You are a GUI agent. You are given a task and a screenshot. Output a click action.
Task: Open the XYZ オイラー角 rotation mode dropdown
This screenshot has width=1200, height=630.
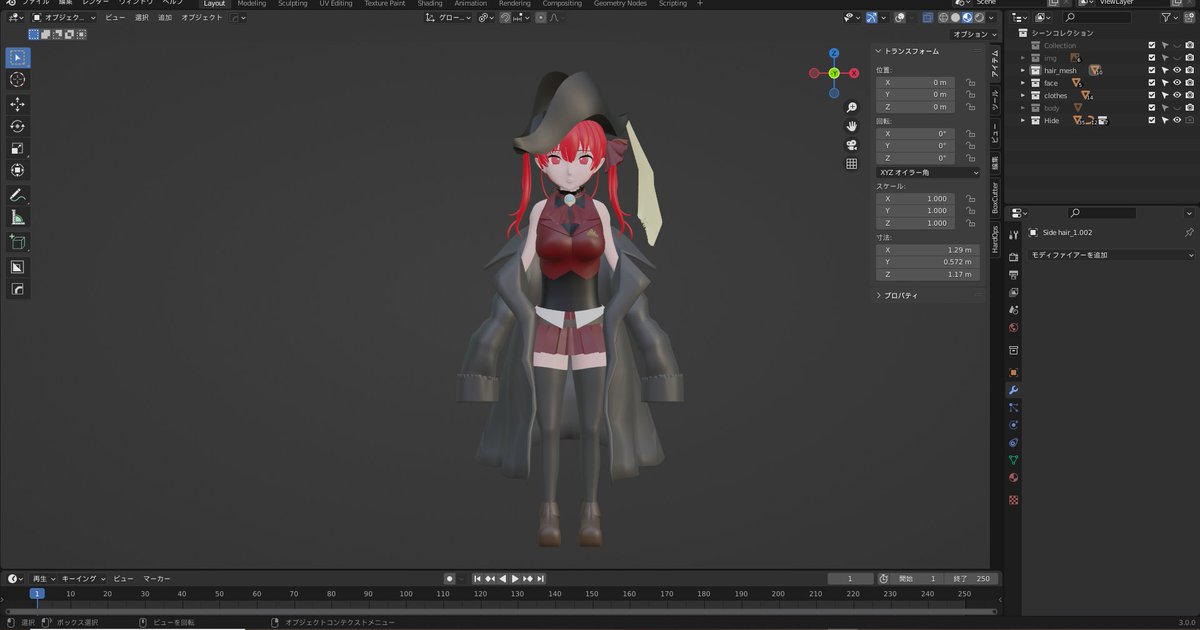[928, 172]
